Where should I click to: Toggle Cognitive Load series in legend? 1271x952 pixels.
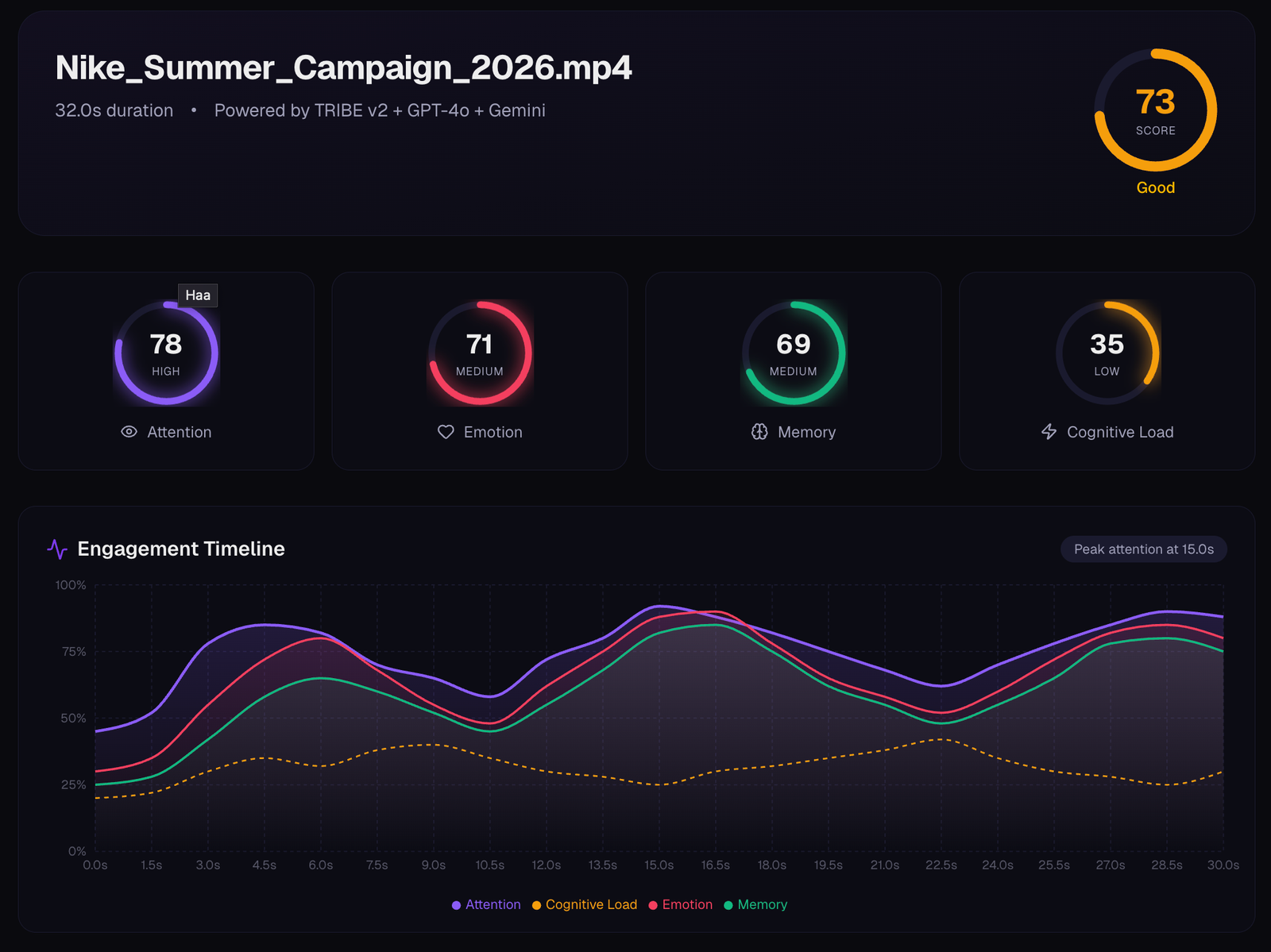click(584, 904)
